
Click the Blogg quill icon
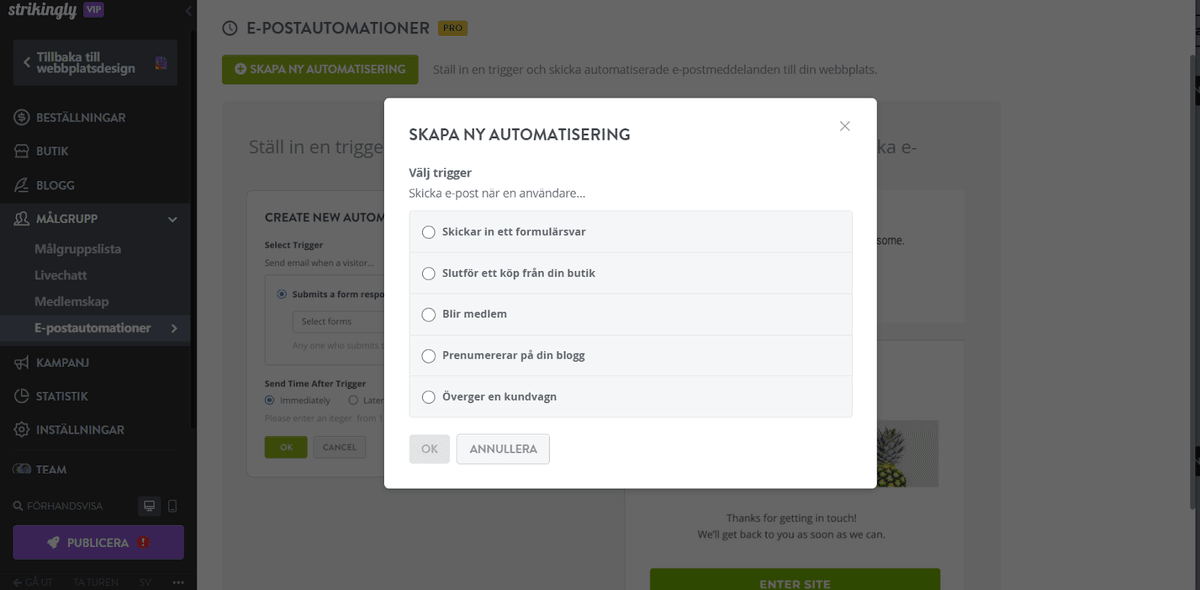coord(21,185)
